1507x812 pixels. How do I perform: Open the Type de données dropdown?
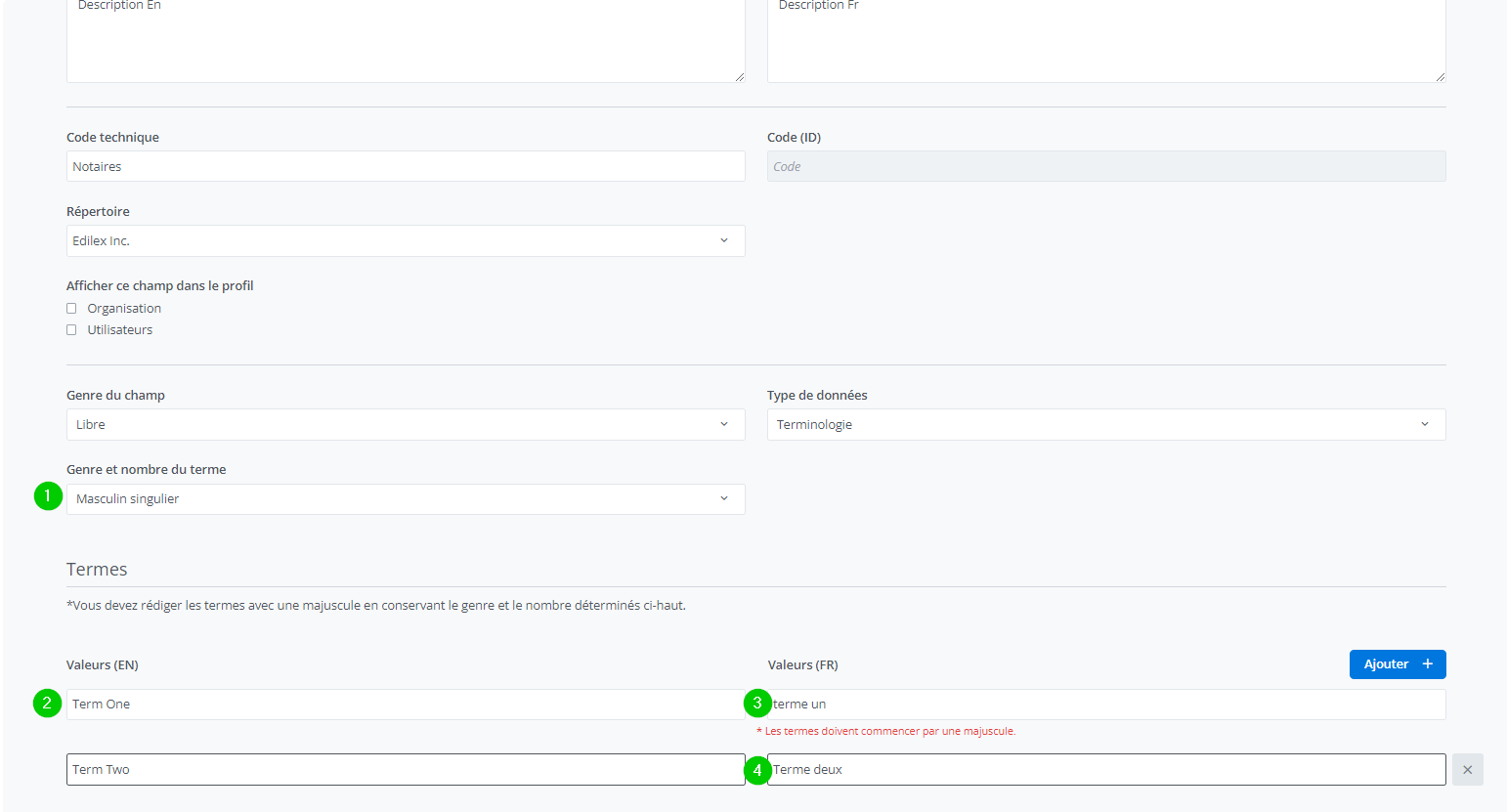click(x=1105, y=425)
